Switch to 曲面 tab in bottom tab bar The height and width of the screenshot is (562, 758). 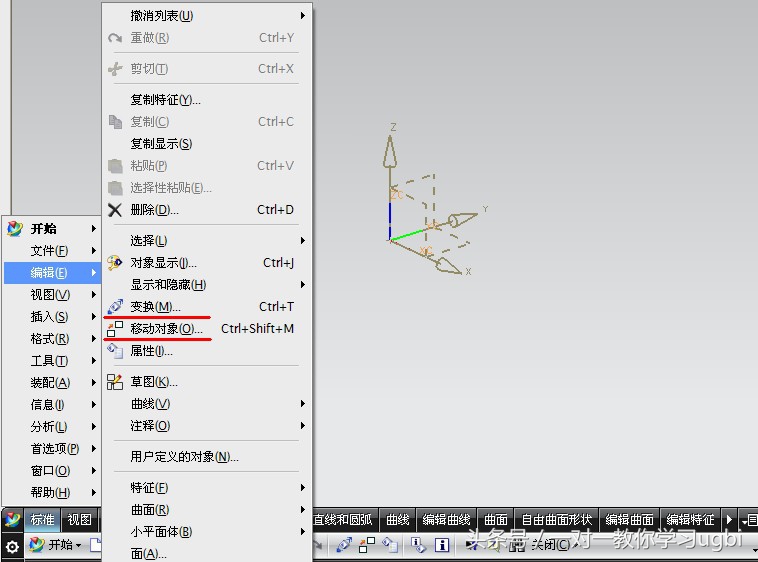point(496,519)
